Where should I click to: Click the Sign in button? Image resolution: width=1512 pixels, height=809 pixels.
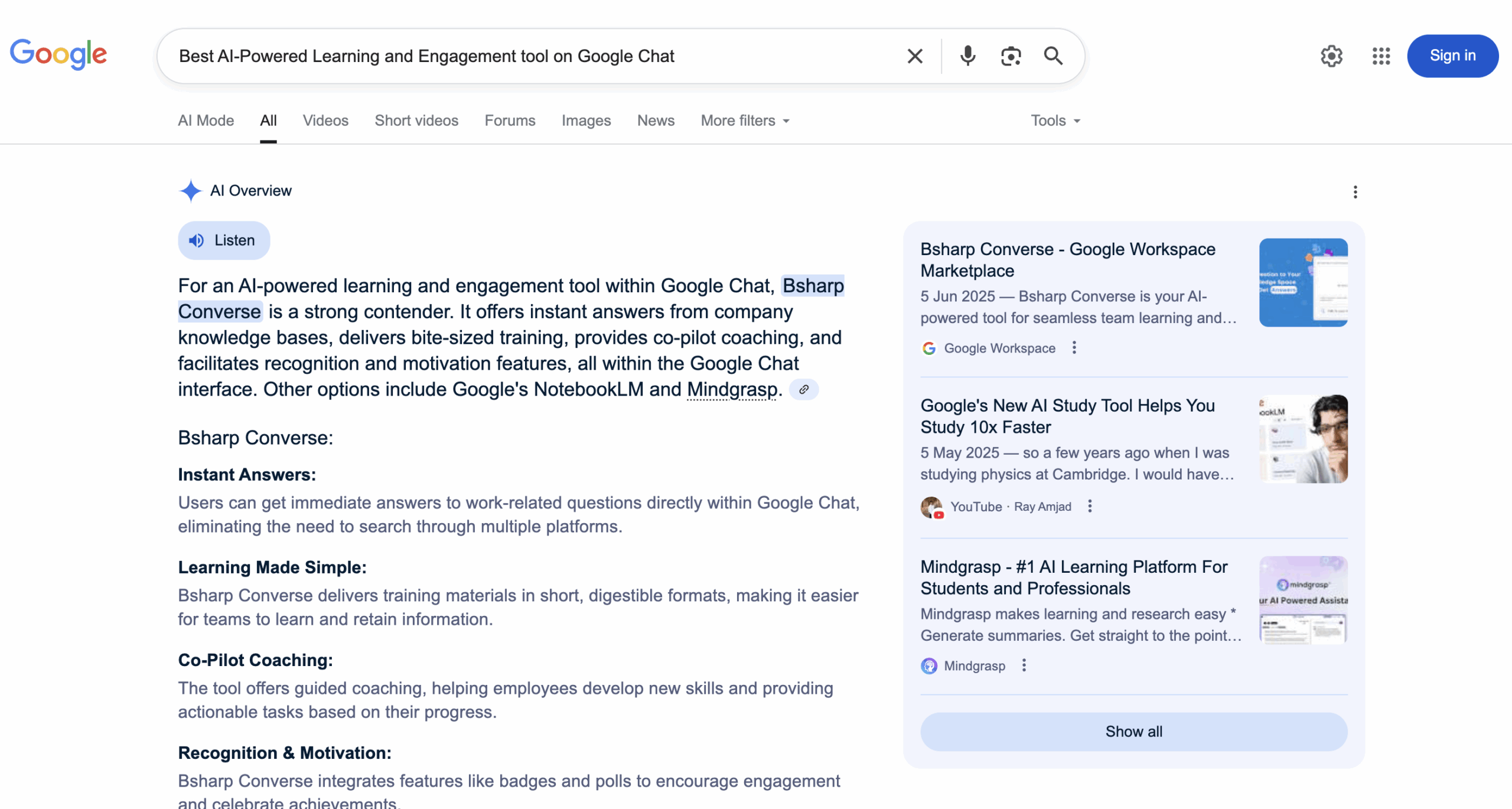click(x=1452, y=56)
